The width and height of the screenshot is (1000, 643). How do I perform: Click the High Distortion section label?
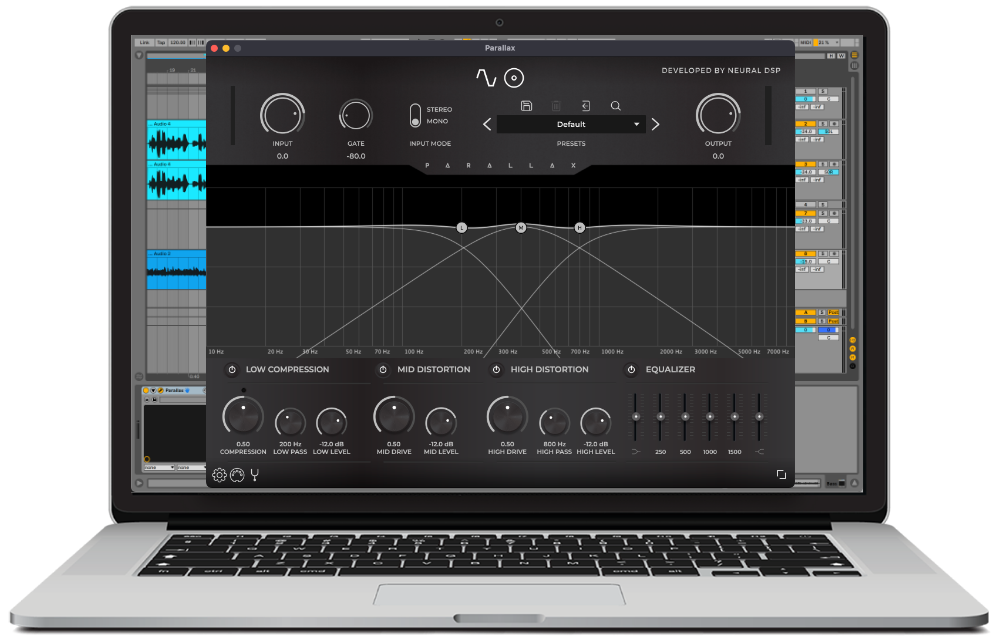pyautogui.click(x=550, y=369)
